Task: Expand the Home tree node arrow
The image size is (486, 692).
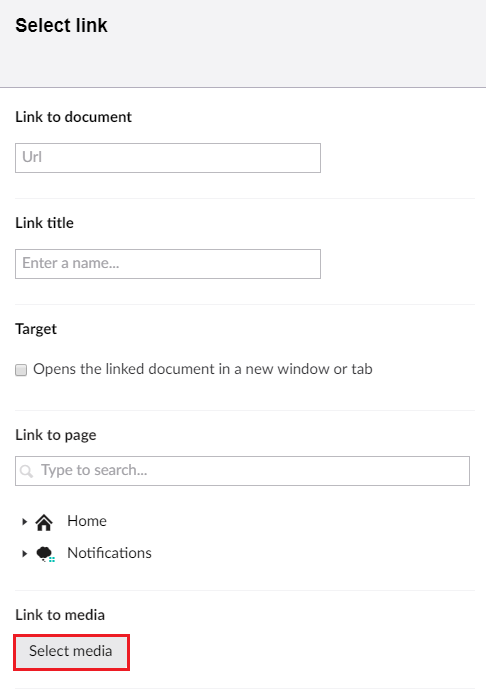Action: [24, 522]
